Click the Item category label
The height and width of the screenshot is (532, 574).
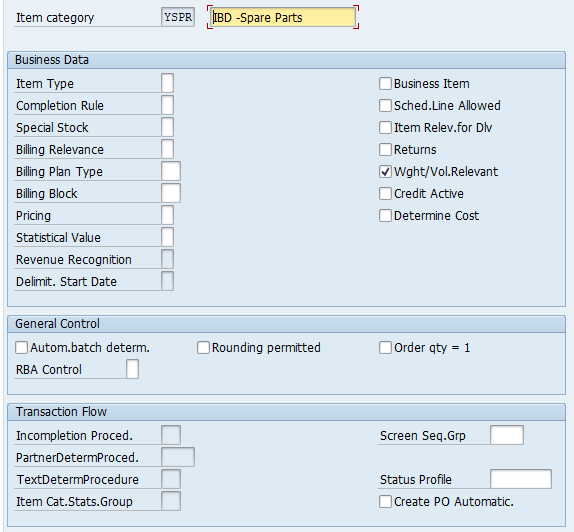(55, 18)
